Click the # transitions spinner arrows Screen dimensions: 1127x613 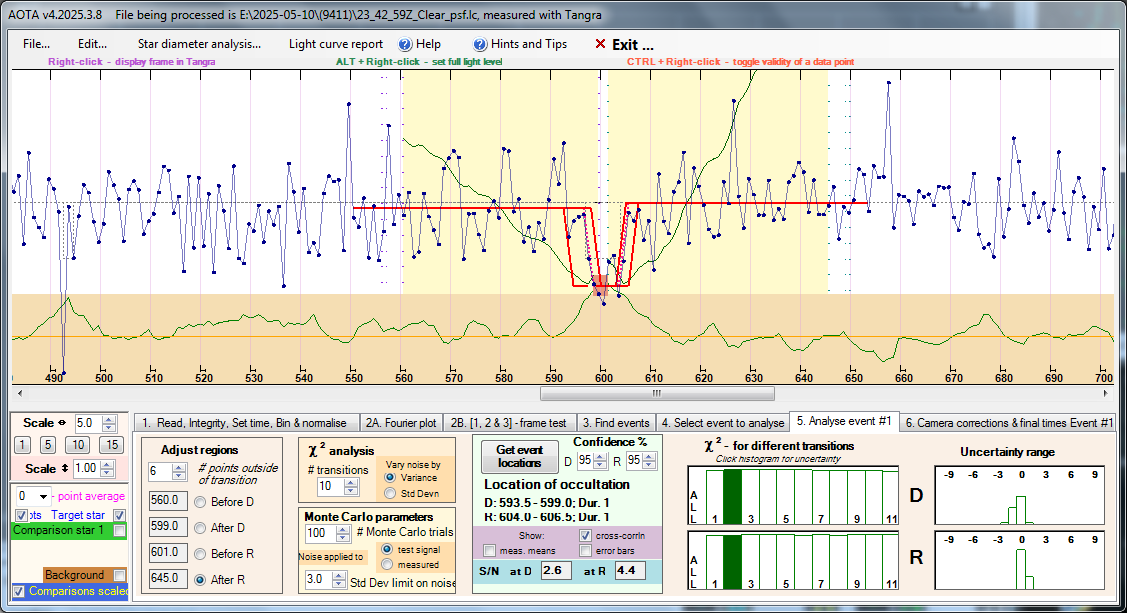pos(351,486)
